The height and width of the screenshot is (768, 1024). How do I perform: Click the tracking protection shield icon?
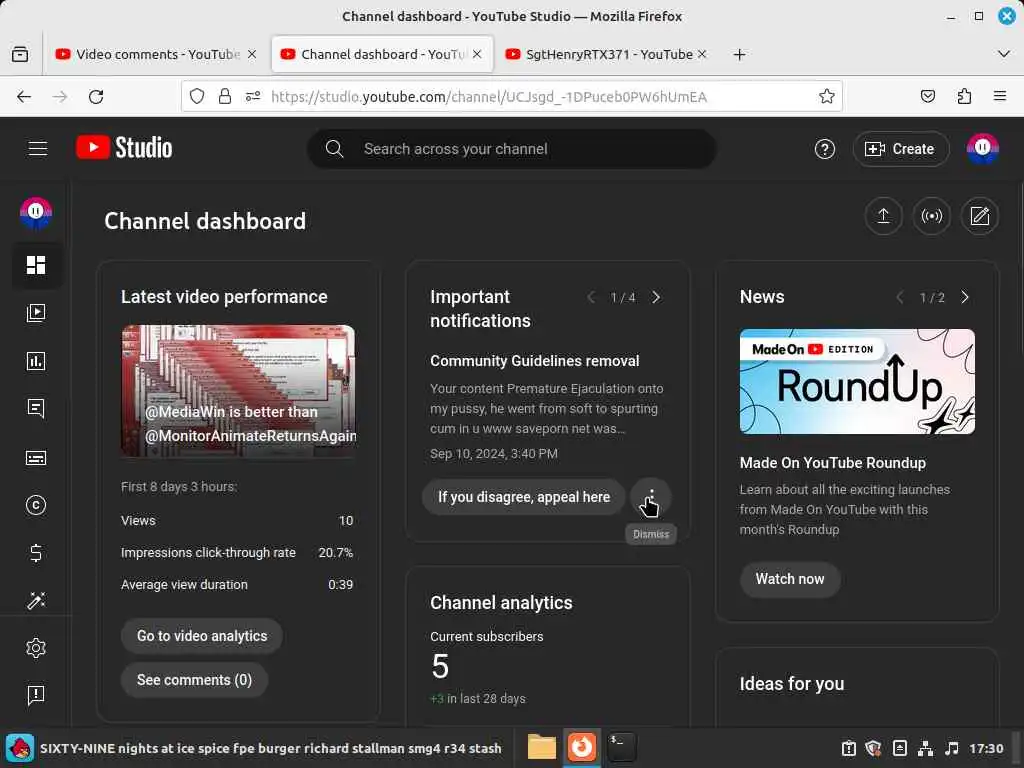(197, 97)
